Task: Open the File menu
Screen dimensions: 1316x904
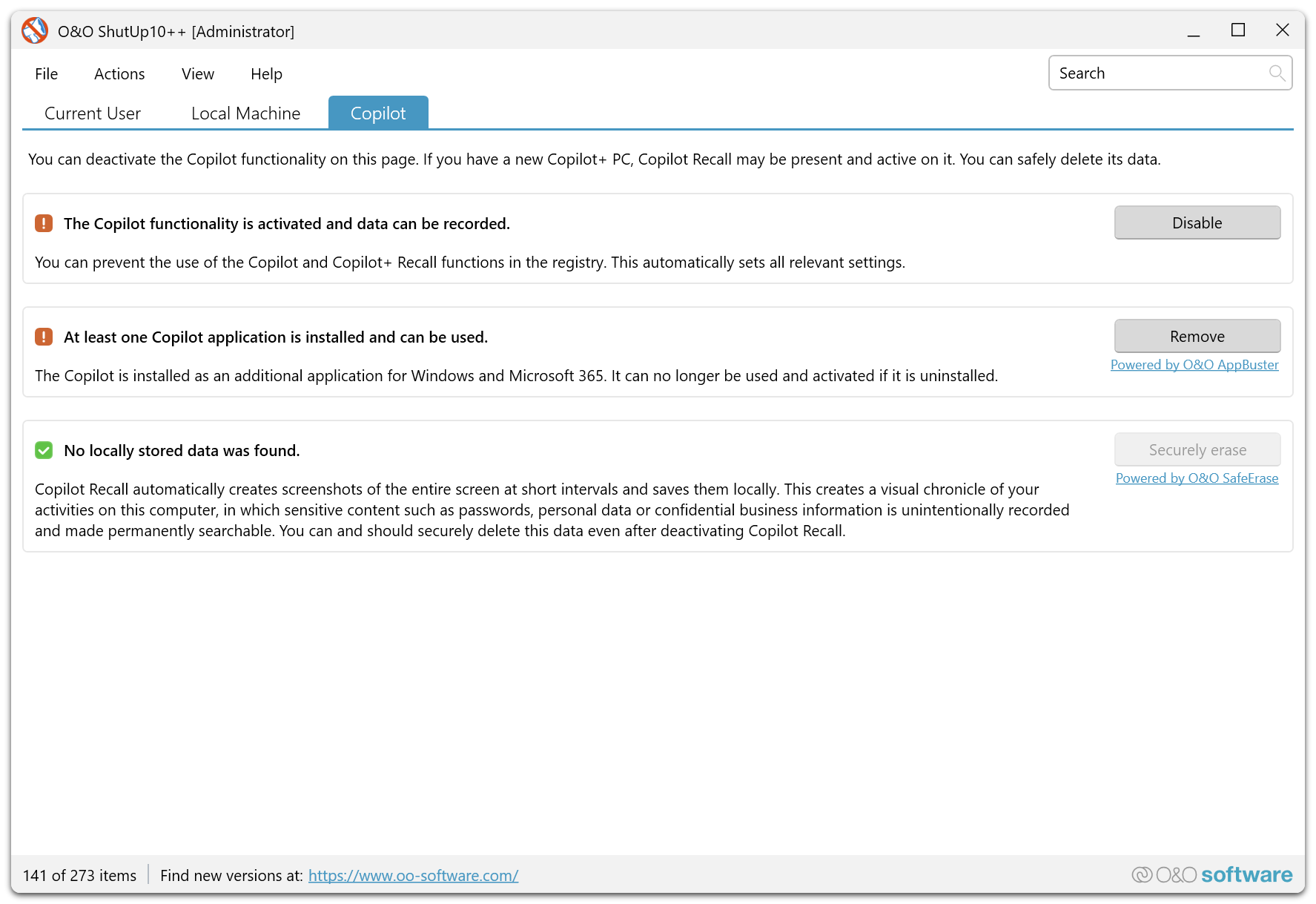Action: point(46,73)
